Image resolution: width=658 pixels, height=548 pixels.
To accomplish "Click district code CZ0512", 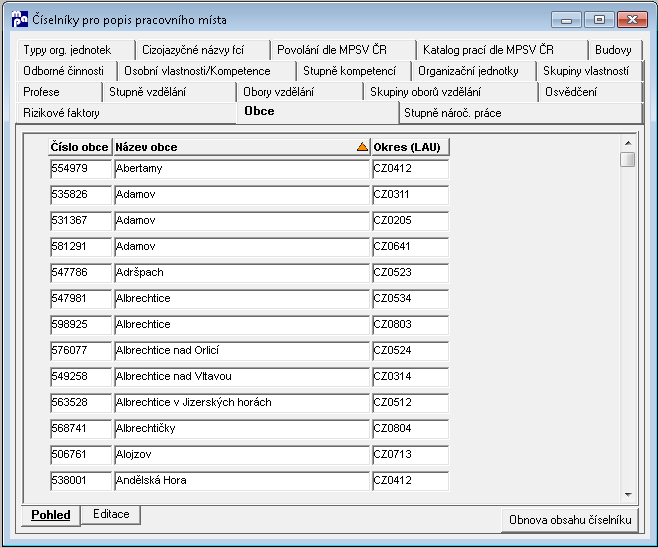I will point(410,403).
